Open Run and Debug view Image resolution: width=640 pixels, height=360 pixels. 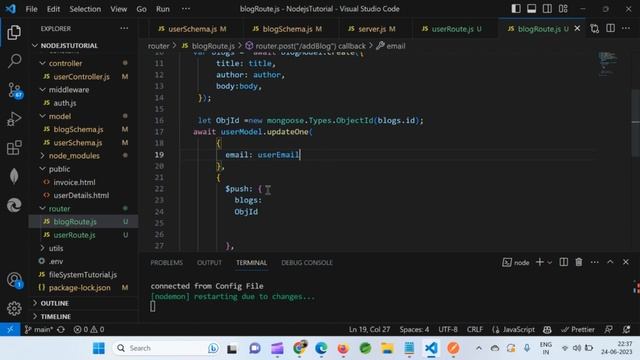(x=14, y=119)
